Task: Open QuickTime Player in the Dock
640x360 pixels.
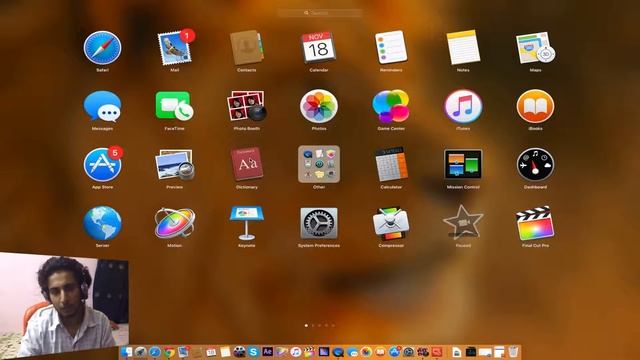Action: (338, 352)
